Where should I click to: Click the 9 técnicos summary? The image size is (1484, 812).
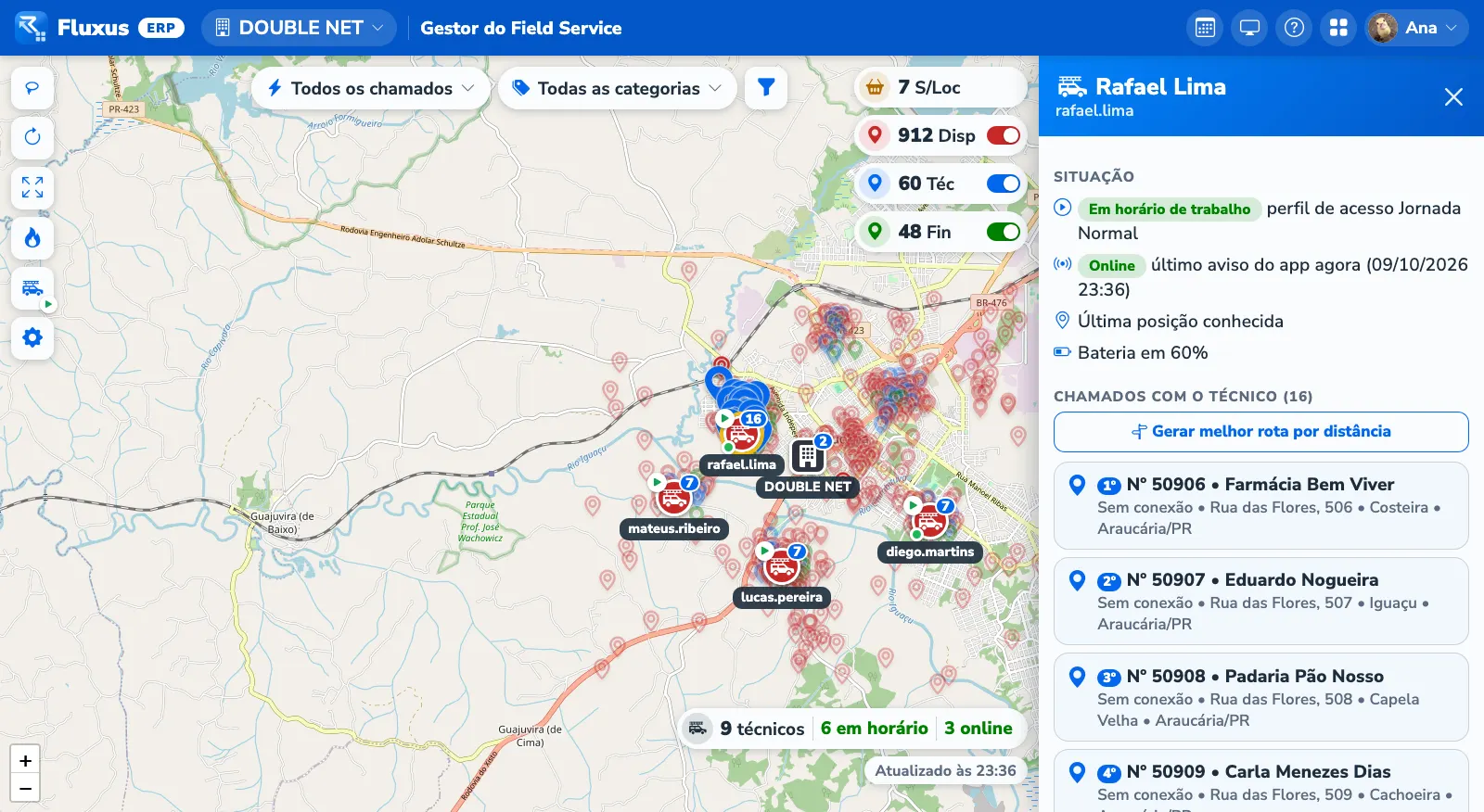(x=761, y=729)
